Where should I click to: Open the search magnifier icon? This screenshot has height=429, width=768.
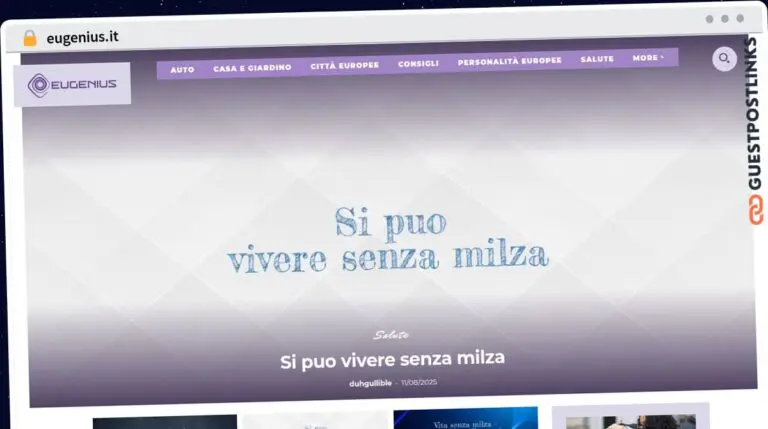point(724,59)
